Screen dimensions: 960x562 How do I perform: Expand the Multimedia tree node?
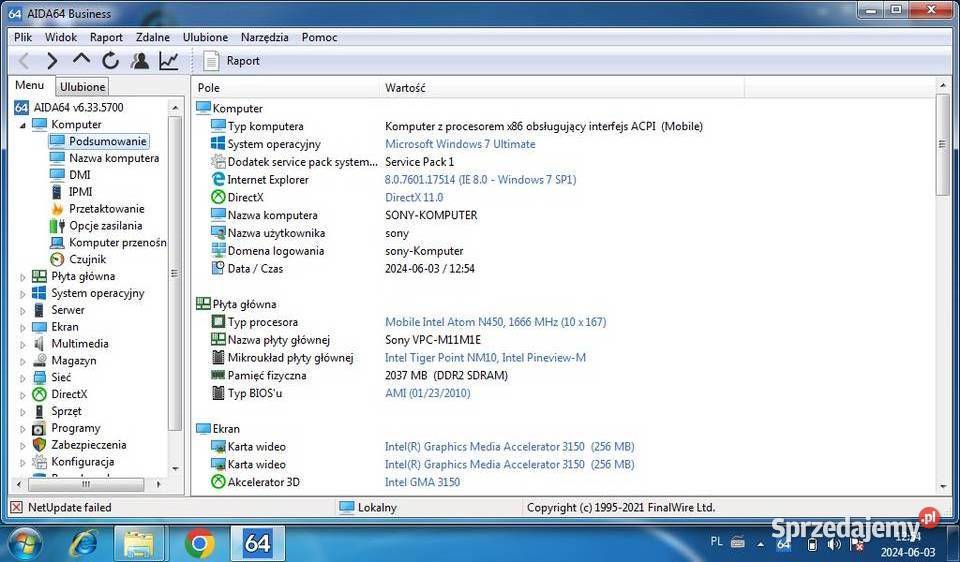23,344
